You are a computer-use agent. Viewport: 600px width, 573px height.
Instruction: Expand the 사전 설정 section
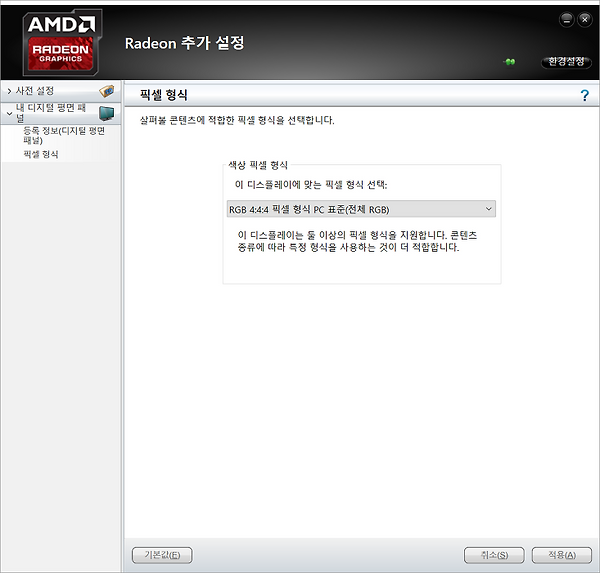pyautogui.click(x=9, y=91)
